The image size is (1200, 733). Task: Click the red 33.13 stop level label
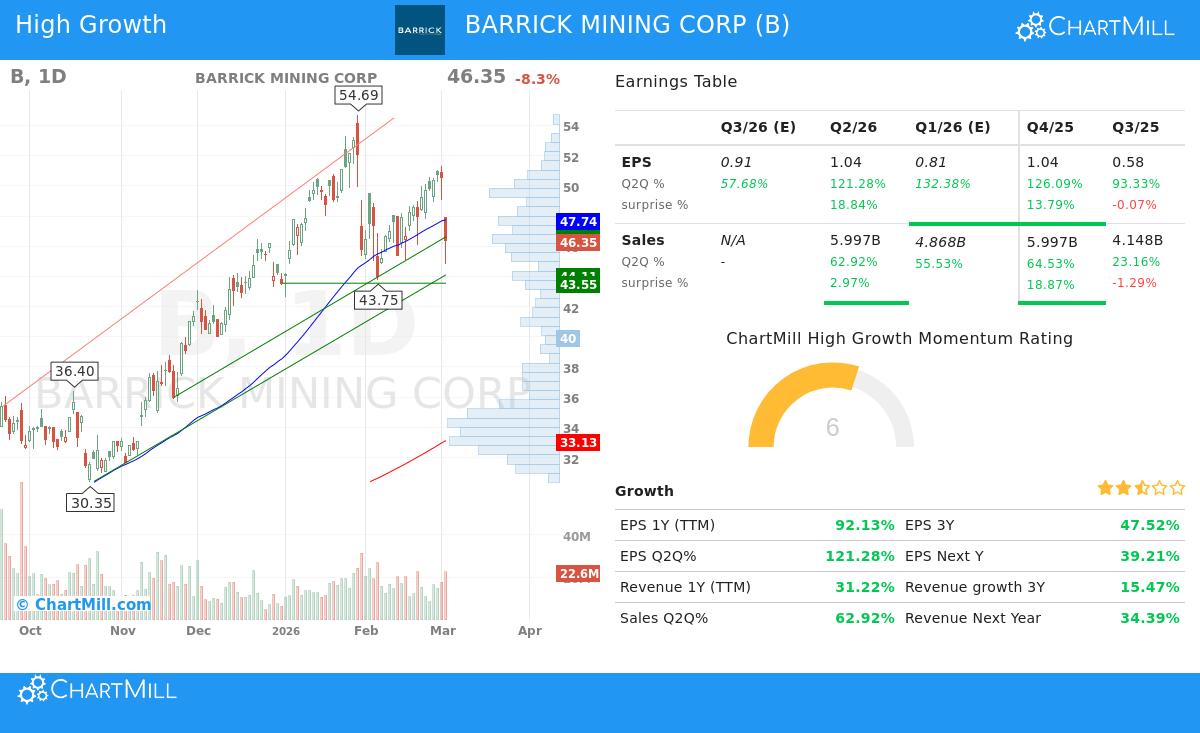coord(577,442)
